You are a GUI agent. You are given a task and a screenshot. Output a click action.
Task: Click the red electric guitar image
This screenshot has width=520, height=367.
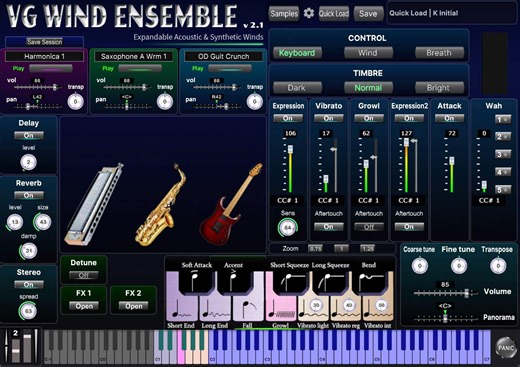[x=230, y=205]
